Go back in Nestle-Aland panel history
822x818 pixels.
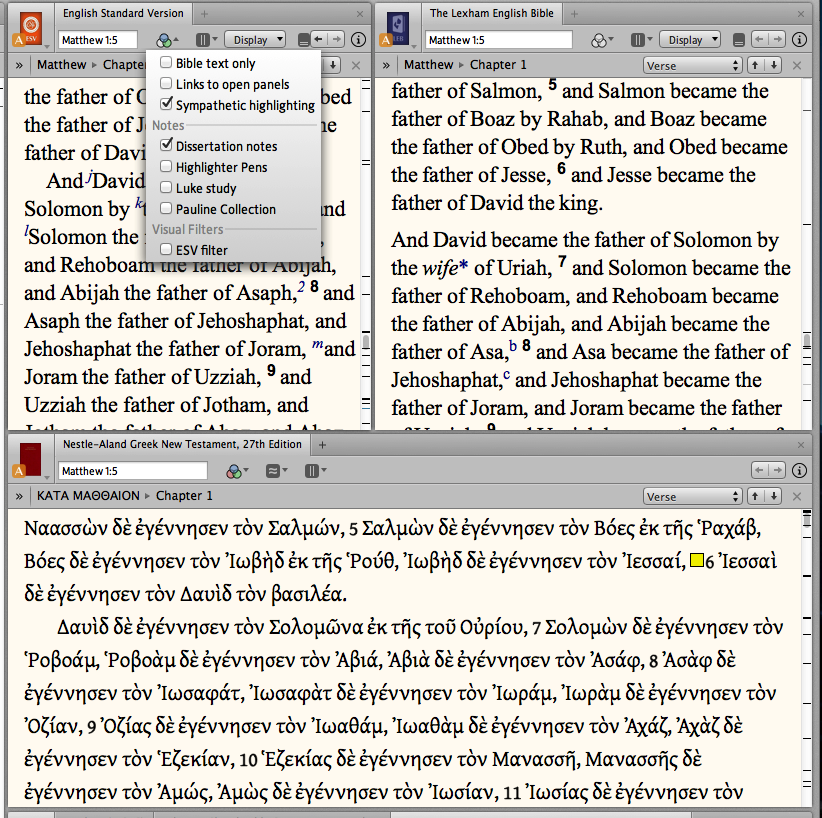(760, 470)
